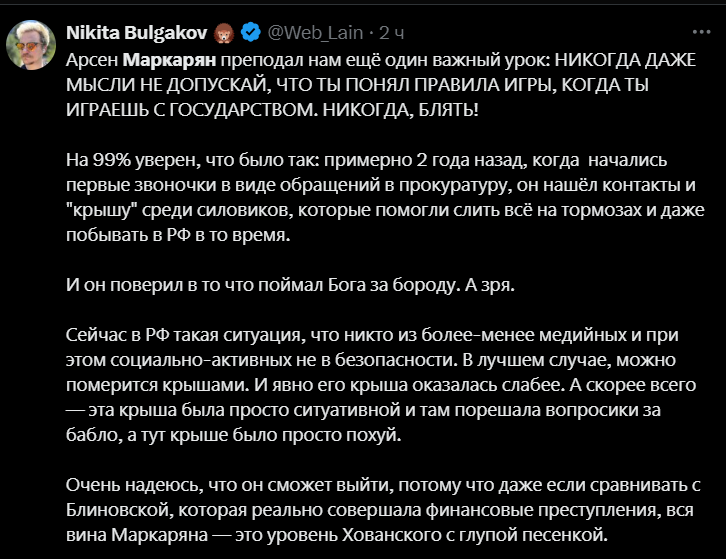
Task: Click the animal emoji beside Nikita Bulgakov's name
Action: pyautogui.click(x=224, y=33)
